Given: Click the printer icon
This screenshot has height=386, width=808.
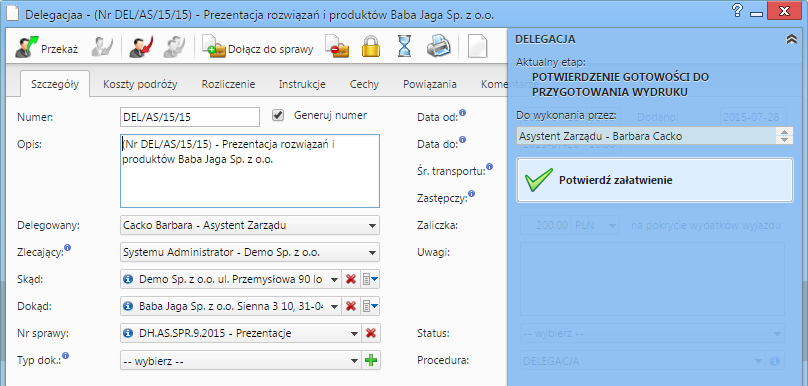Looking at the screenshot, I should click(439, 47).
